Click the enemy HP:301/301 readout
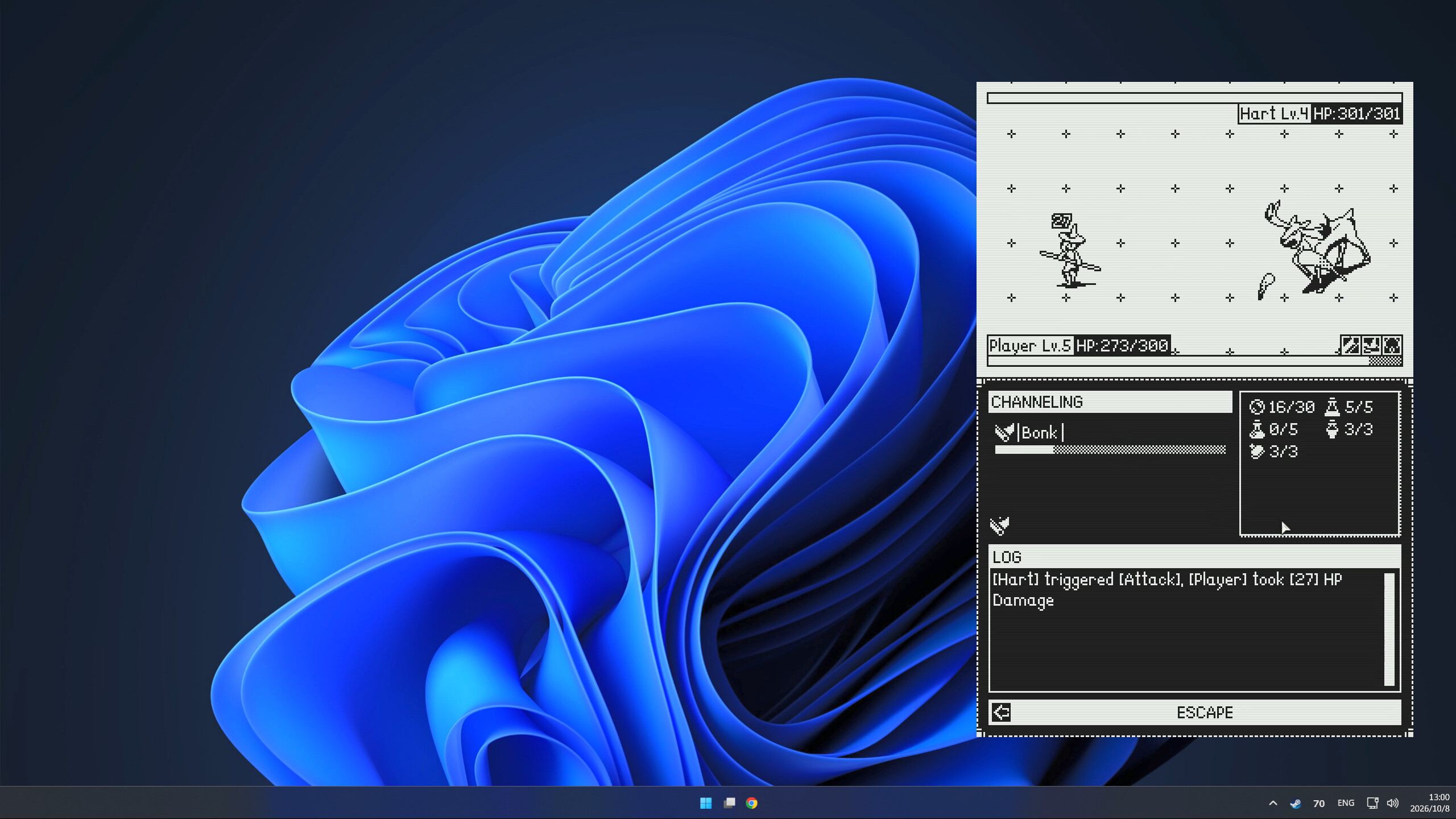The width and height of the screenshot is (1456, 819). point(1357,114)
